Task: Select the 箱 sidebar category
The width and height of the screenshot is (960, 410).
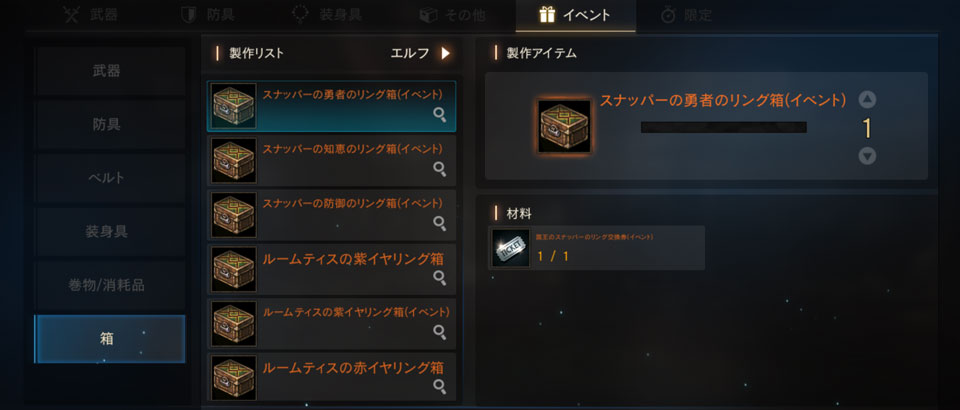Action: pyautogui.click(x=110, y=339)
